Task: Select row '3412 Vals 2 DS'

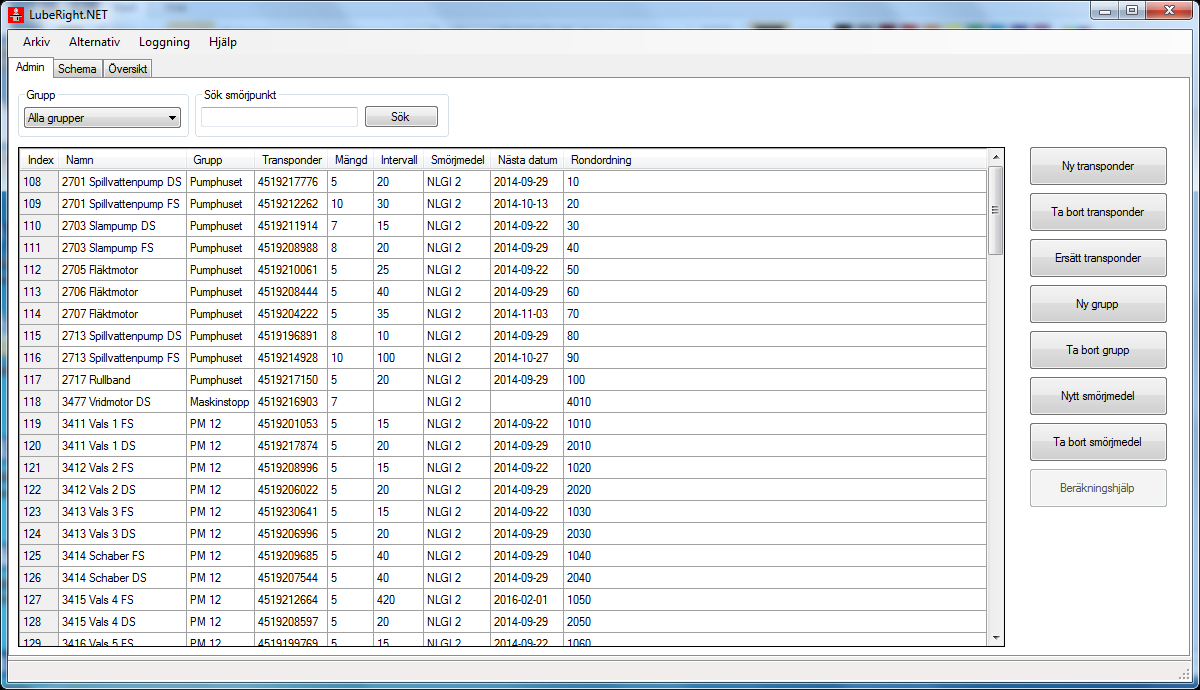Action: click(x=503, y=490)
